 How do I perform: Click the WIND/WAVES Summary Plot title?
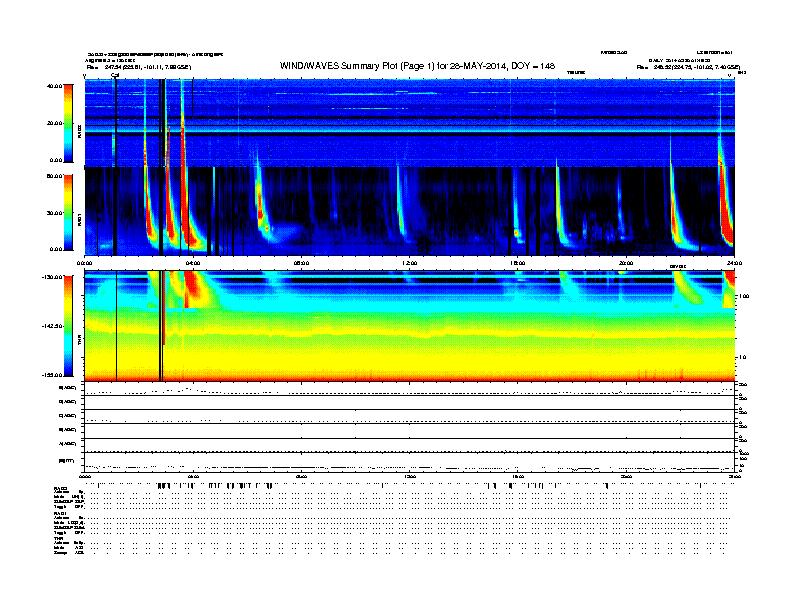coord(417,66)
